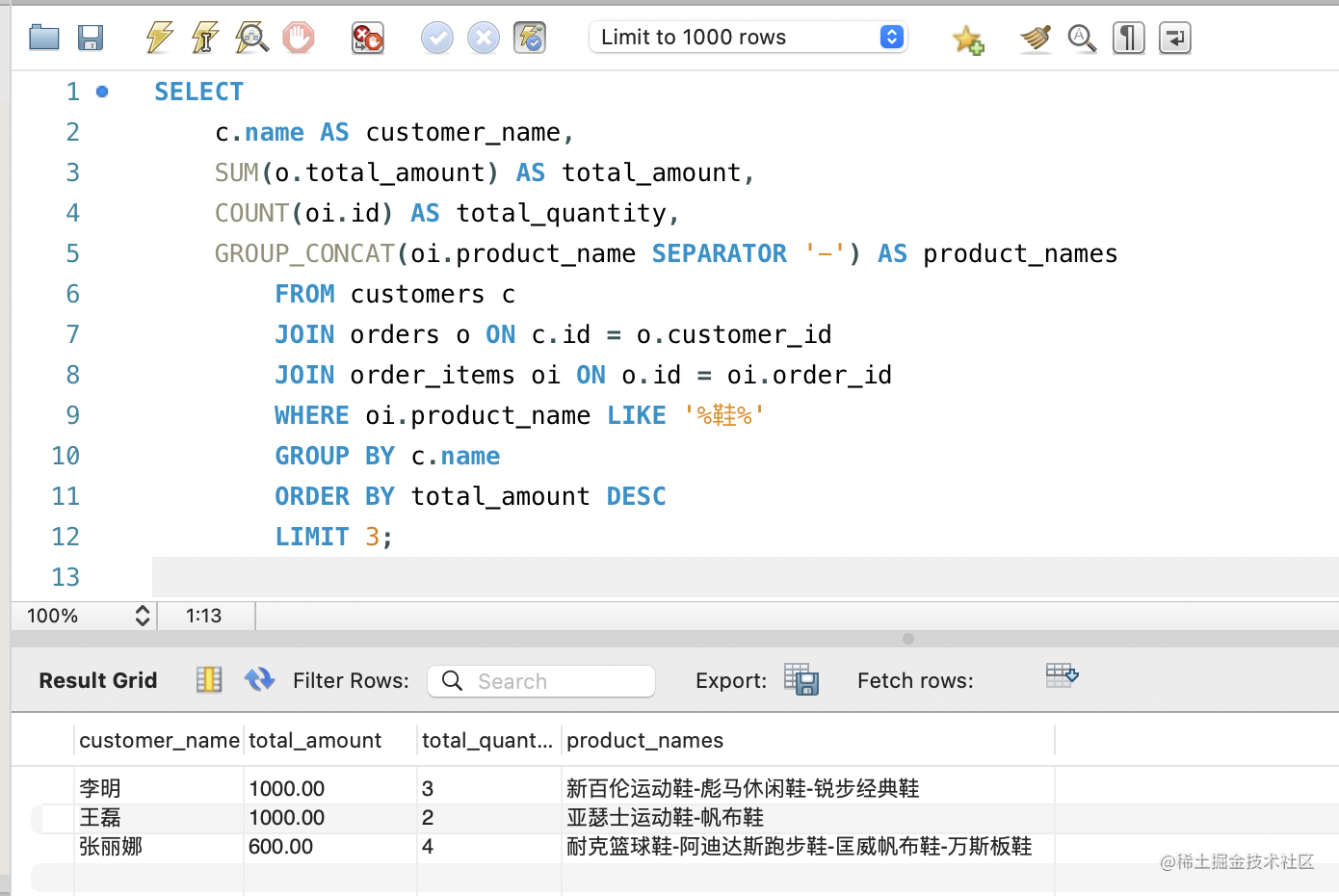Image resolution: width=1339 pixels, height=896 pixels.
Task: Beautify query with broom icon
Action: [x=1036, y=39]
